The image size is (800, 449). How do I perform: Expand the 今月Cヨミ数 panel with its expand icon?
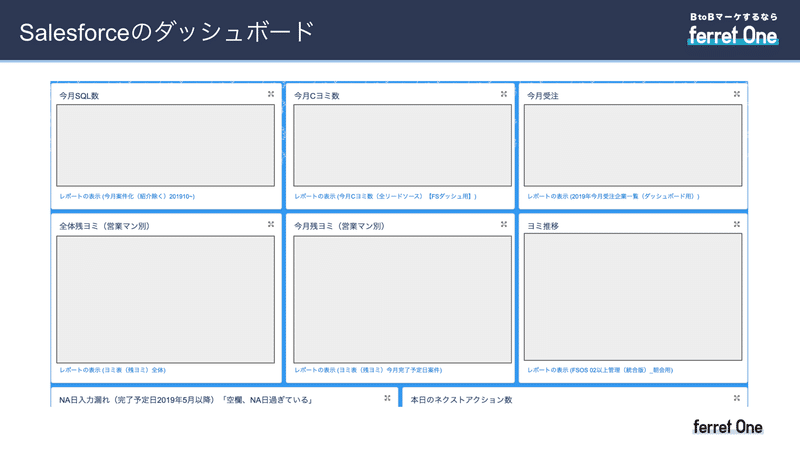pyautogui.click(x=504, y=94)
